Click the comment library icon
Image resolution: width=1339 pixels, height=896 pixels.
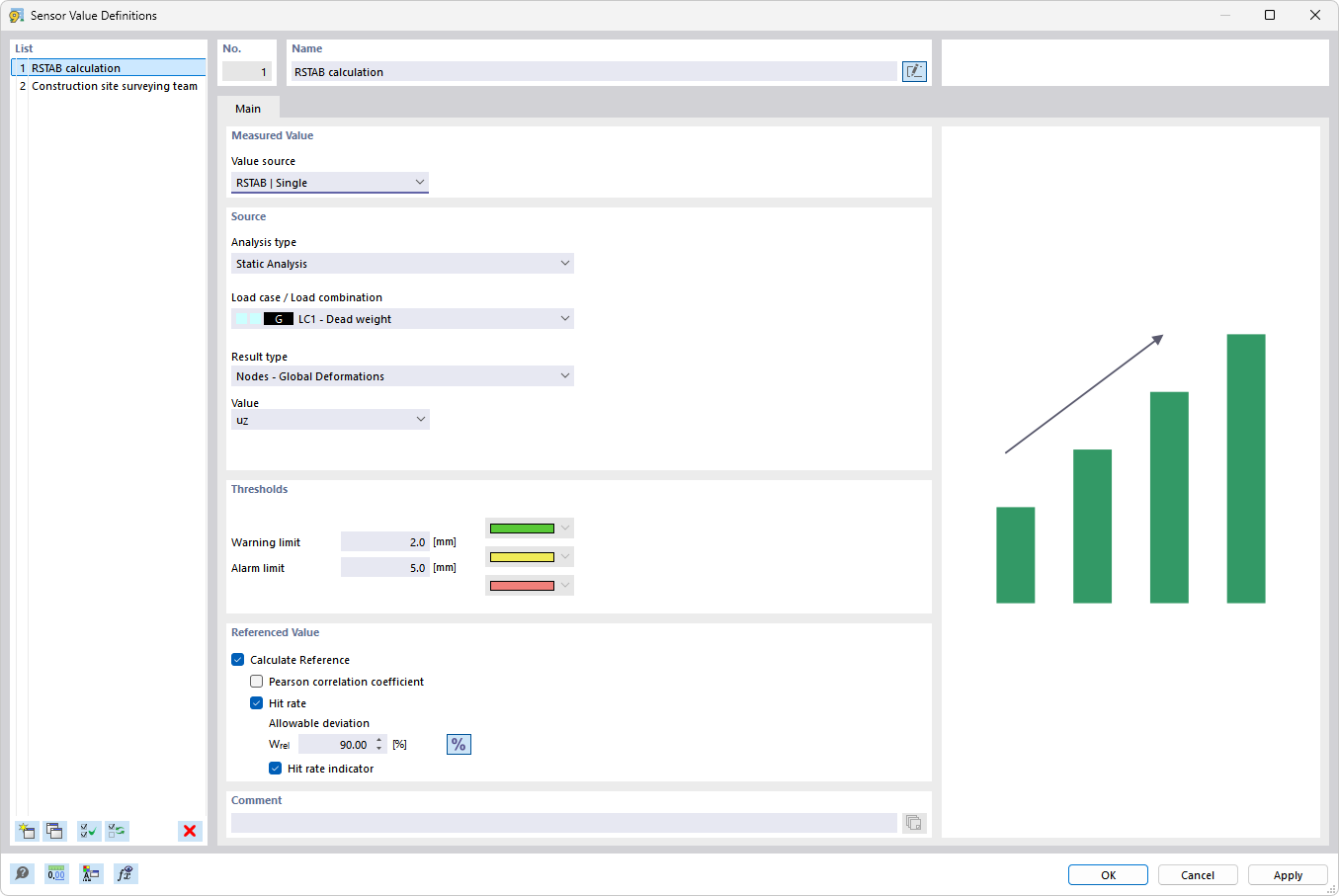914,823
